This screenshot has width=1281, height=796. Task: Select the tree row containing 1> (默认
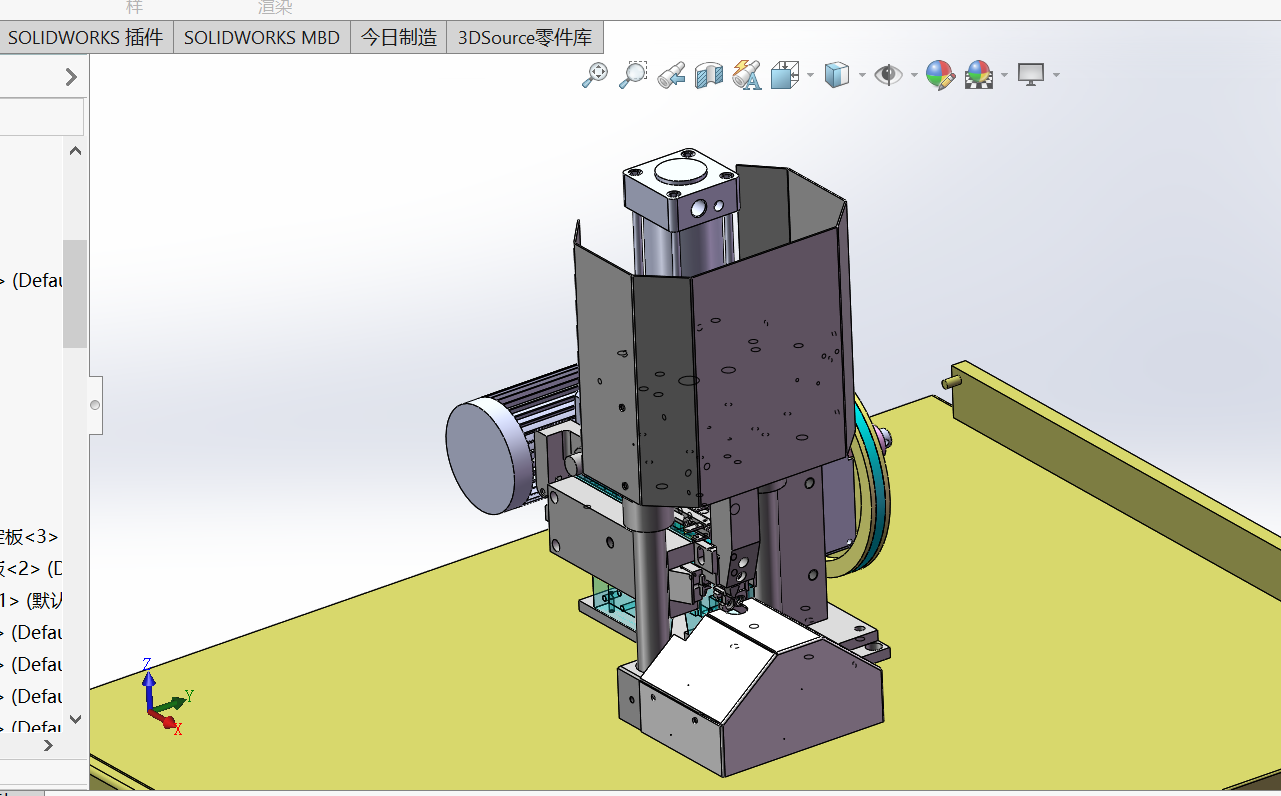tap(31, 601)
